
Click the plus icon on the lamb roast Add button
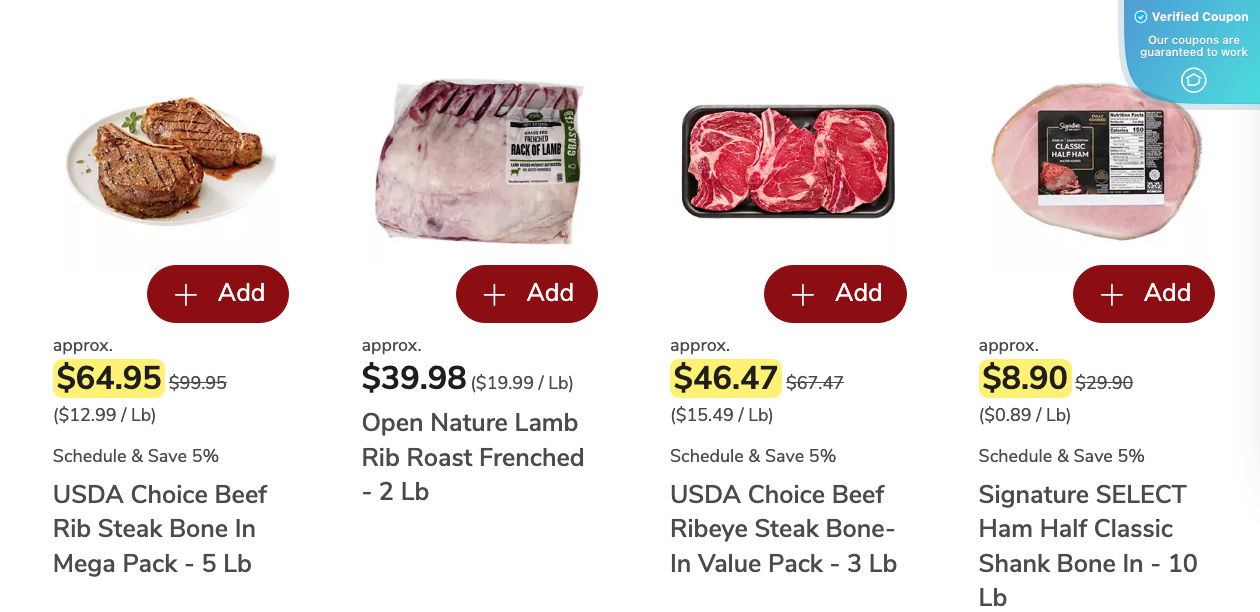click(494, 293)
